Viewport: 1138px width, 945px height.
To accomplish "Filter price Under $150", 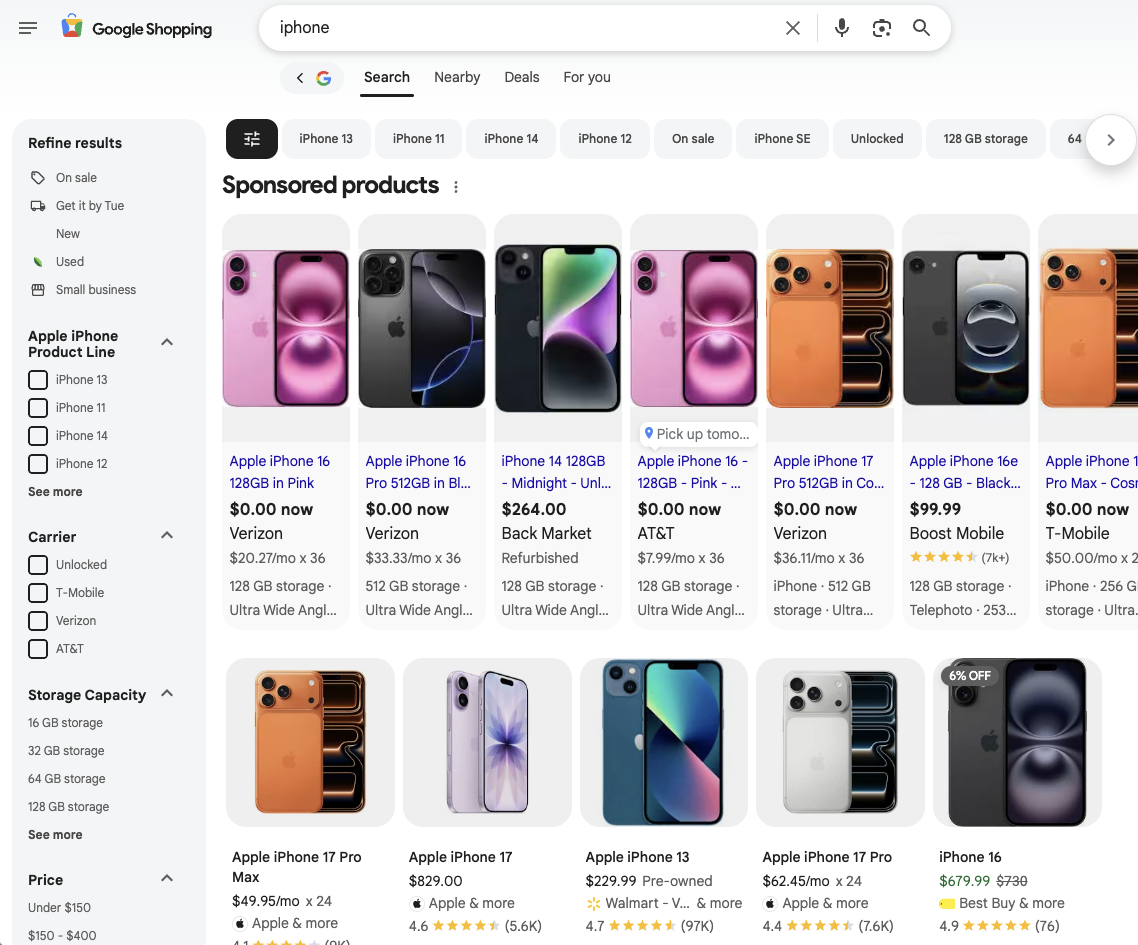I will click(60, 908).
